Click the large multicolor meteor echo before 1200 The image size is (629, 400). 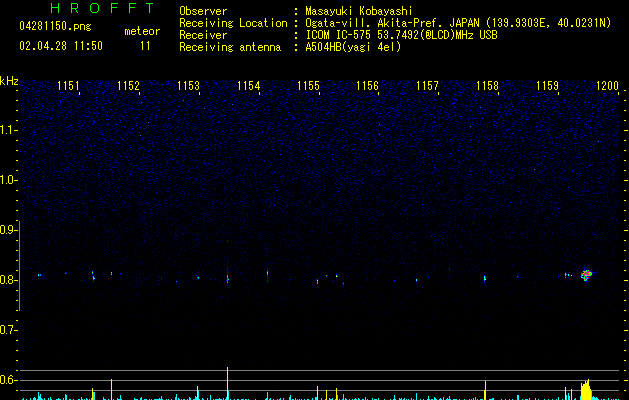pyautogui.click(x=586, y=275)
